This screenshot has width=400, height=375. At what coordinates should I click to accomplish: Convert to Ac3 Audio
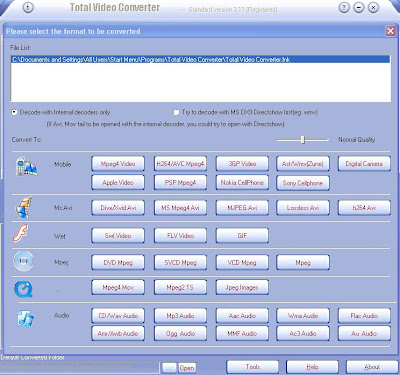click(x=303, y=333)
